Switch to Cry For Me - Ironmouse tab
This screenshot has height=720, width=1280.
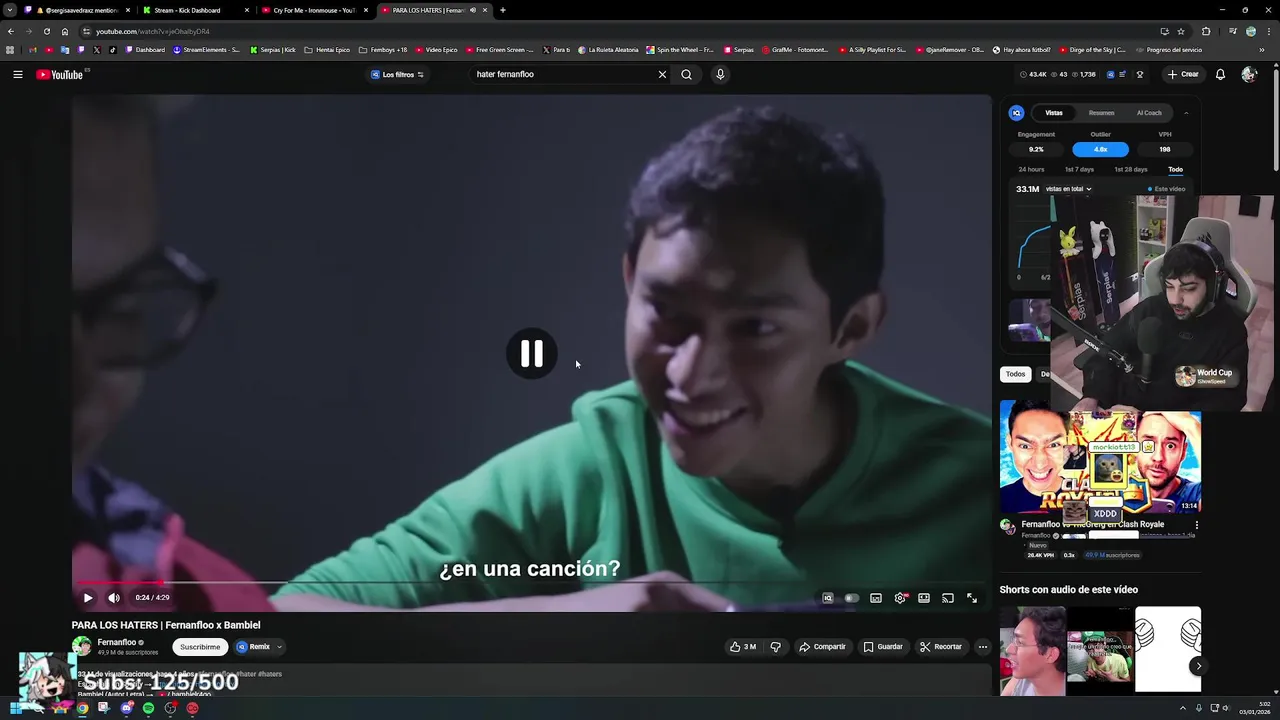(314, 10)
